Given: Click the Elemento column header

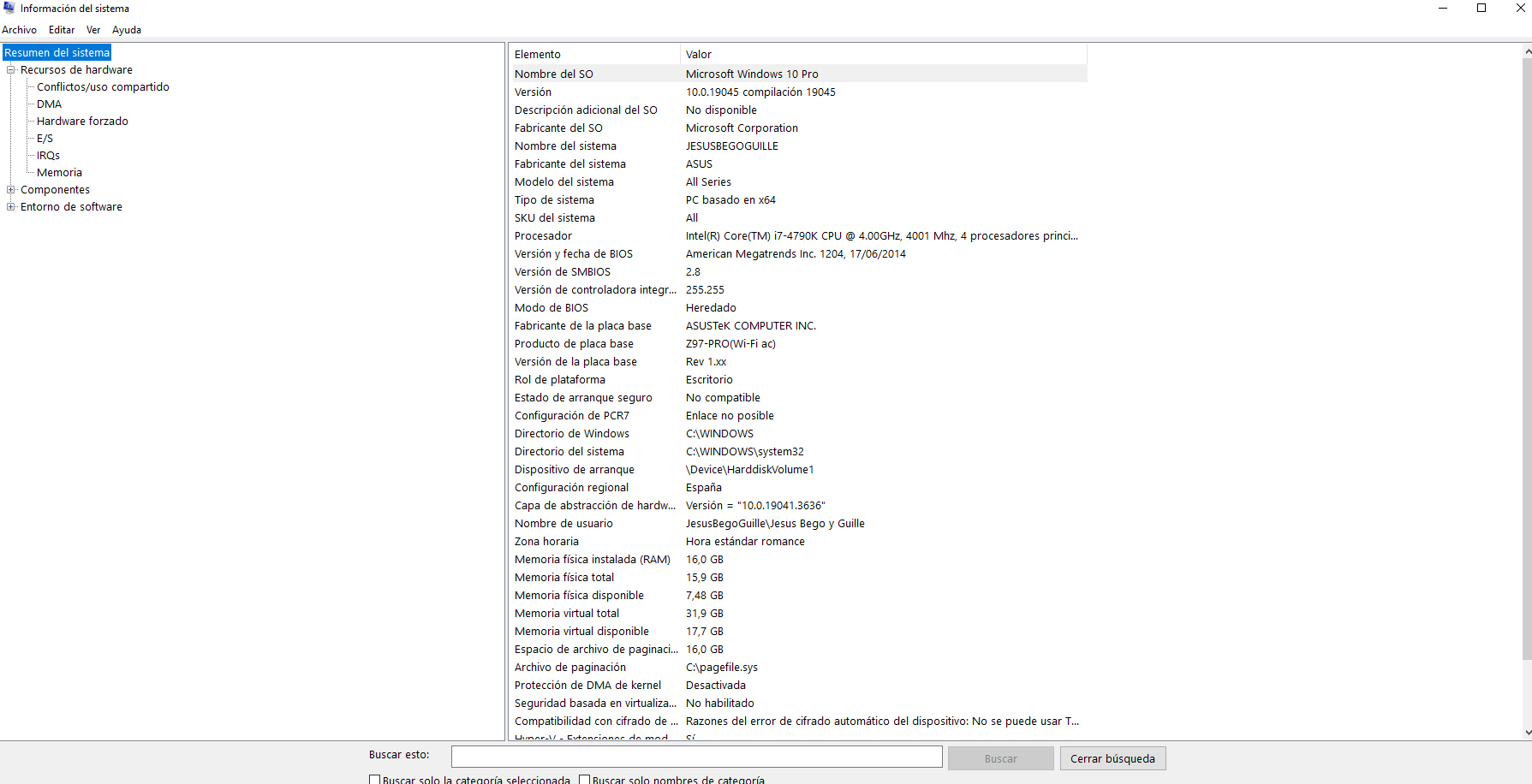Looking at the screenshot, I should (594, 55).
